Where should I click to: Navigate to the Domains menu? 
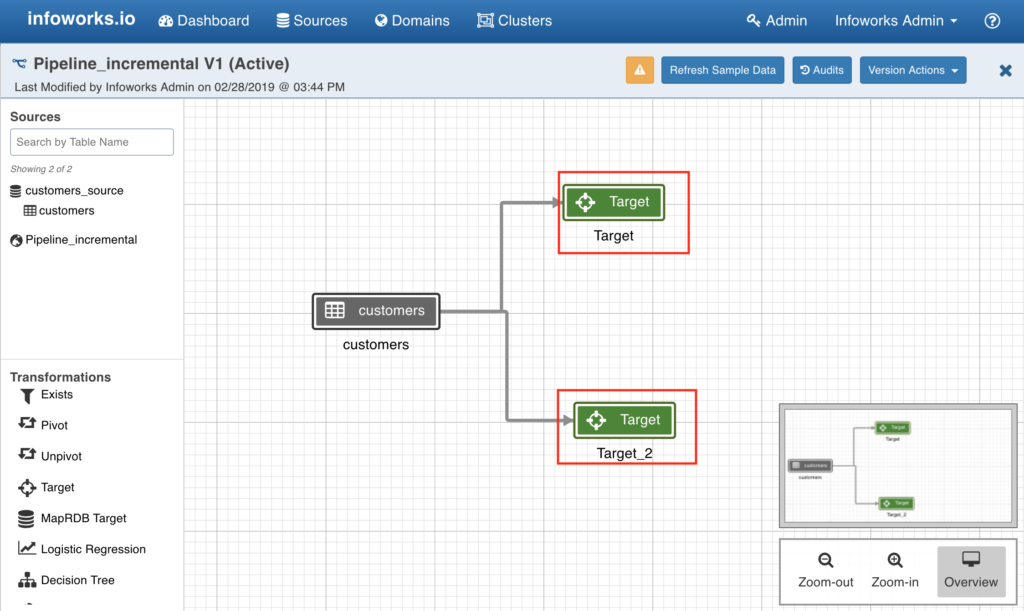point(412,20)
